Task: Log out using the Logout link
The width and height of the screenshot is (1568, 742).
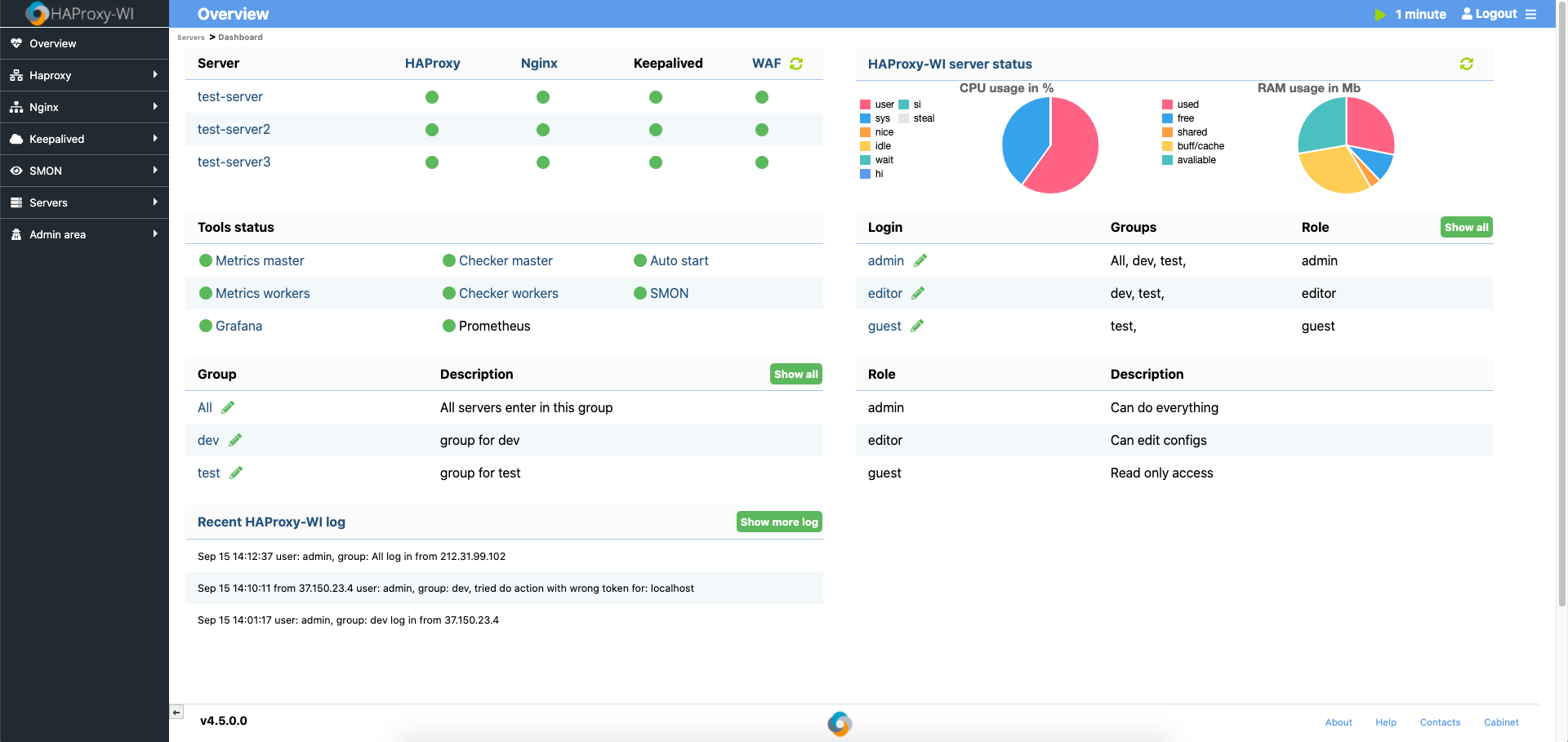Action: (1489, 14)
